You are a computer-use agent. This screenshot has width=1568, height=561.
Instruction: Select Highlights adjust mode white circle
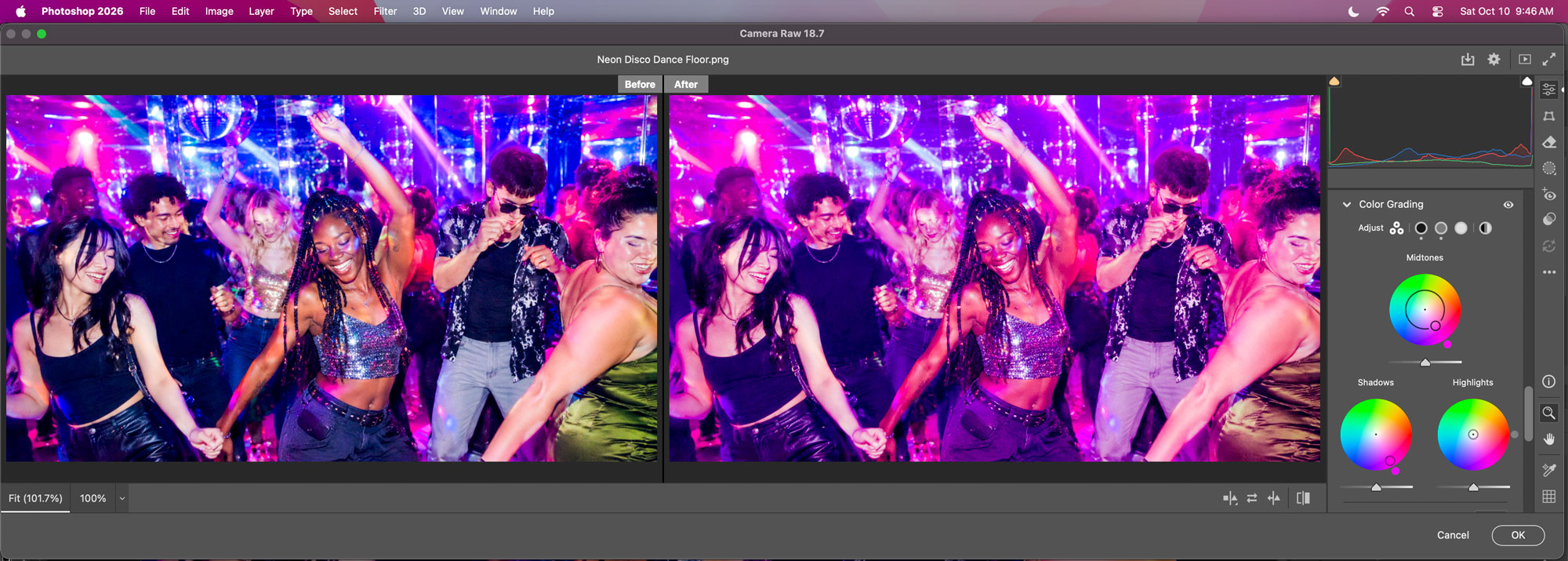pyautogui.click(x=1461, y=228)
